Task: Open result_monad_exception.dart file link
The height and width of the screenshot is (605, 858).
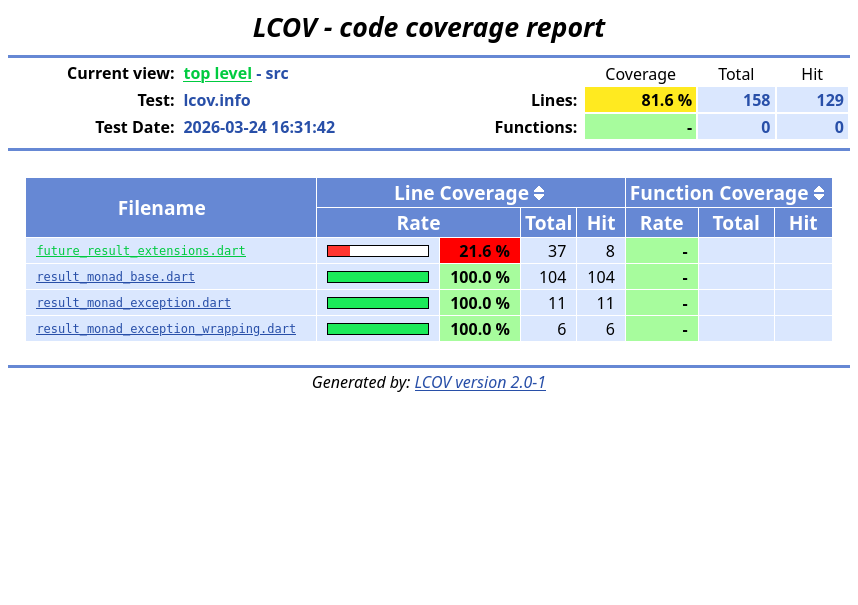Action: 133,303
